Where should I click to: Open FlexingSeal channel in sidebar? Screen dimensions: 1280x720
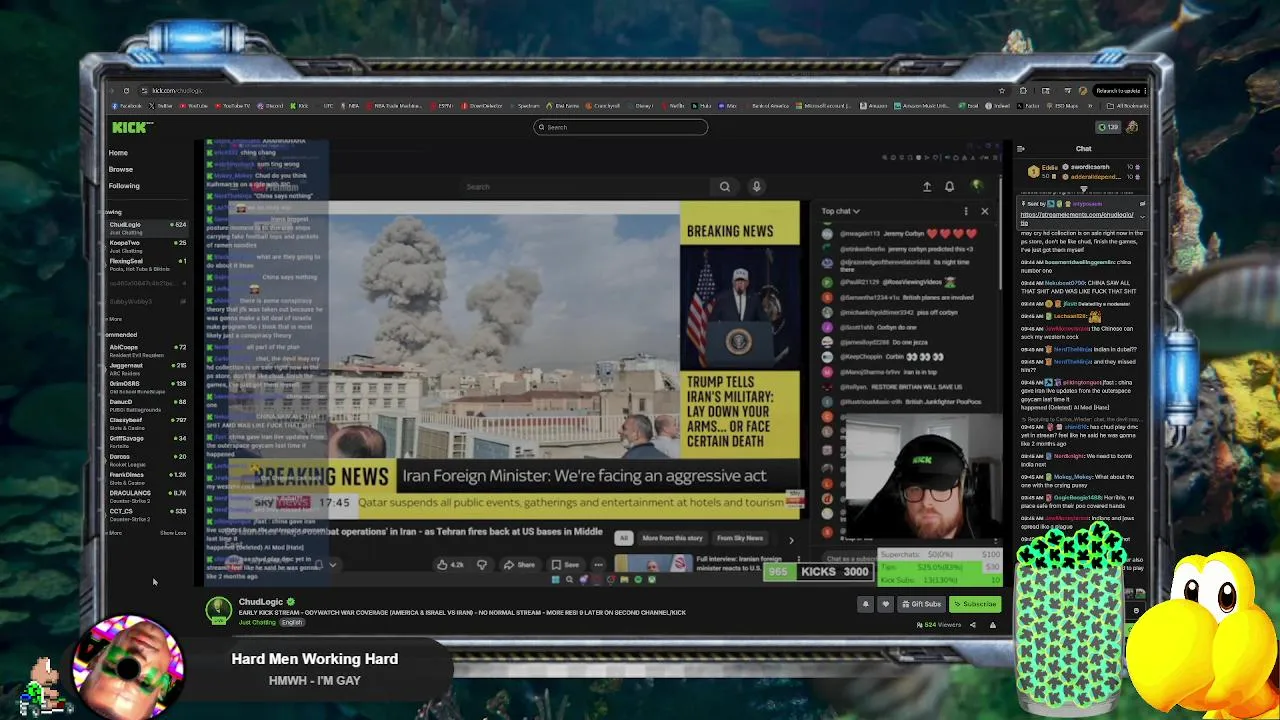pos(147,263)
